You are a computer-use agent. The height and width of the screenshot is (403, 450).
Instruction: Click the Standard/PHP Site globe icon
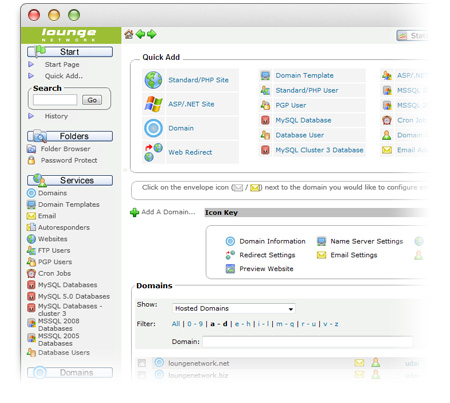click(x=153, y=80)
